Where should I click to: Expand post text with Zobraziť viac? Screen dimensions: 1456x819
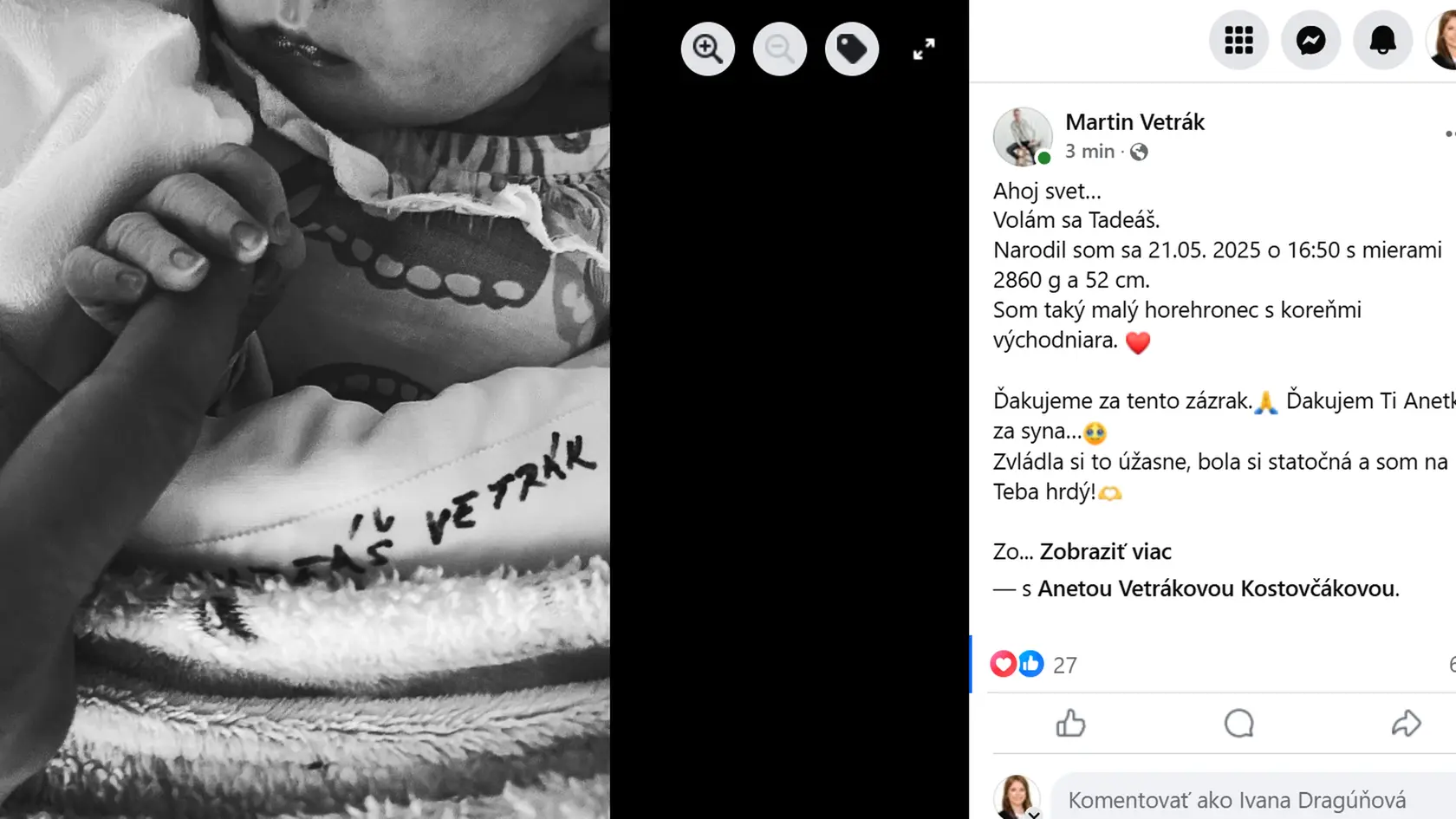click(x=1105, y=551)
